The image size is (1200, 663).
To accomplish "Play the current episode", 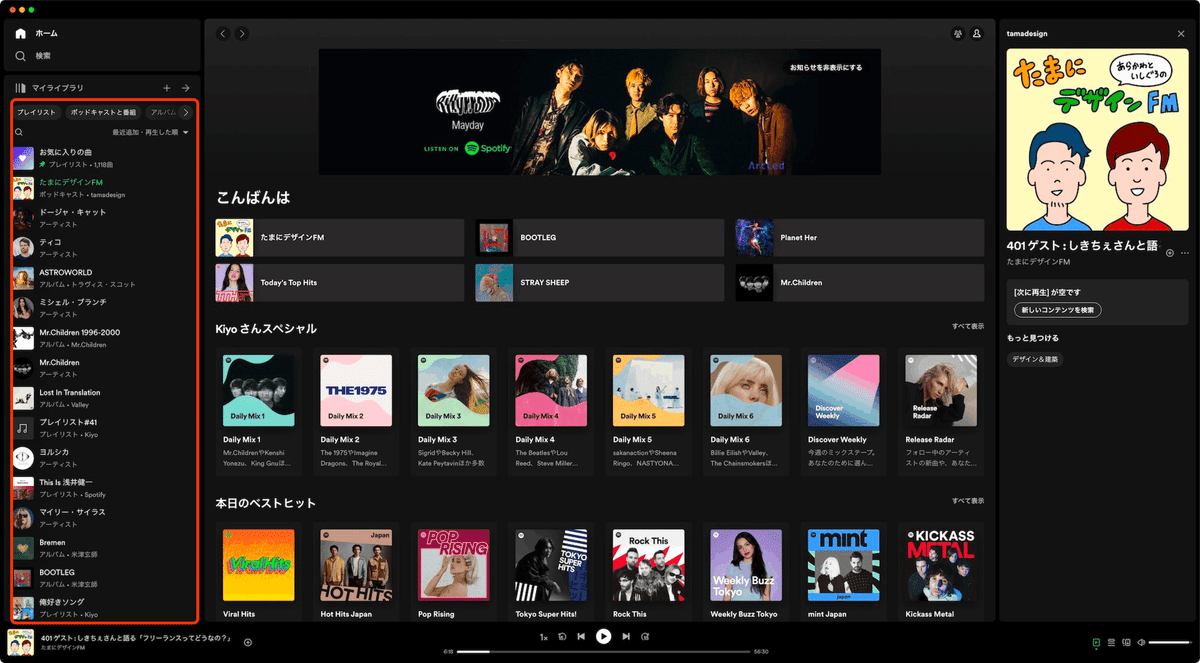I will pos(603,636).
